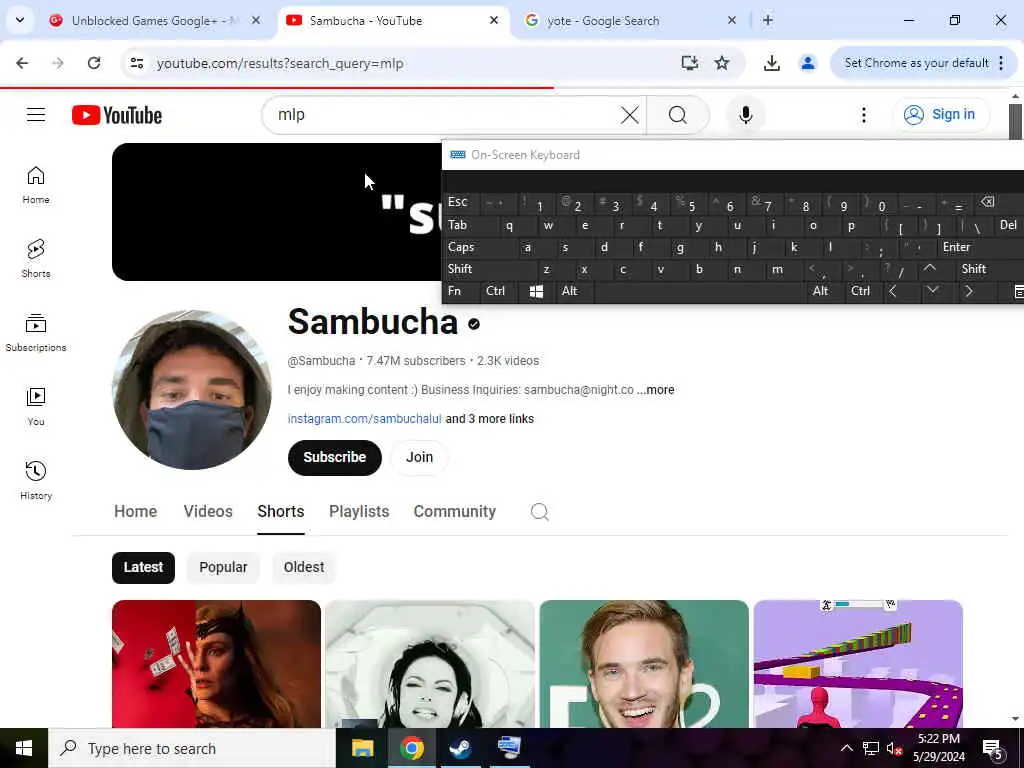Switch to Unblocked Games Google+ tab

click(155, 21)
